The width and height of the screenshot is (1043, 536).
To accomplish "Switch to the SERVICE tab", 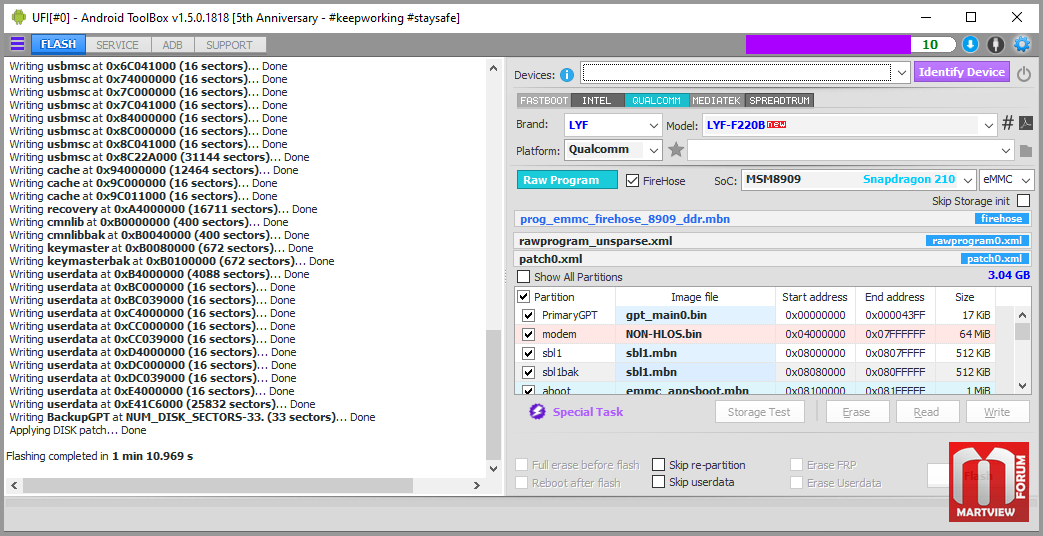I will tap(117, 45).
